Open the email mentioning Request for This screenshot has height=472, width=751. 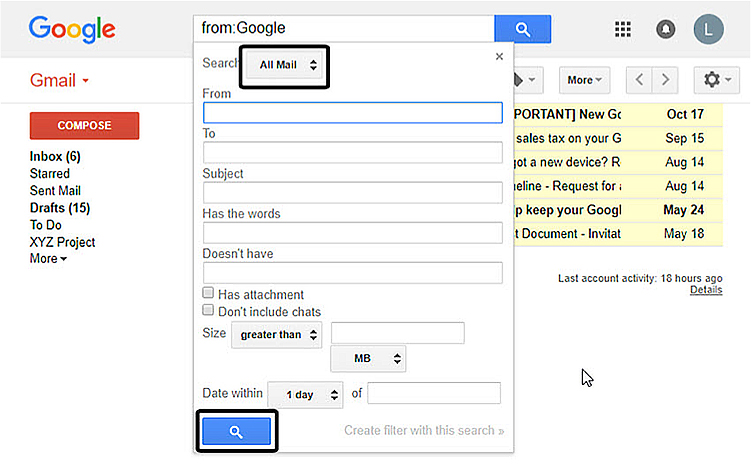point(618,186)
